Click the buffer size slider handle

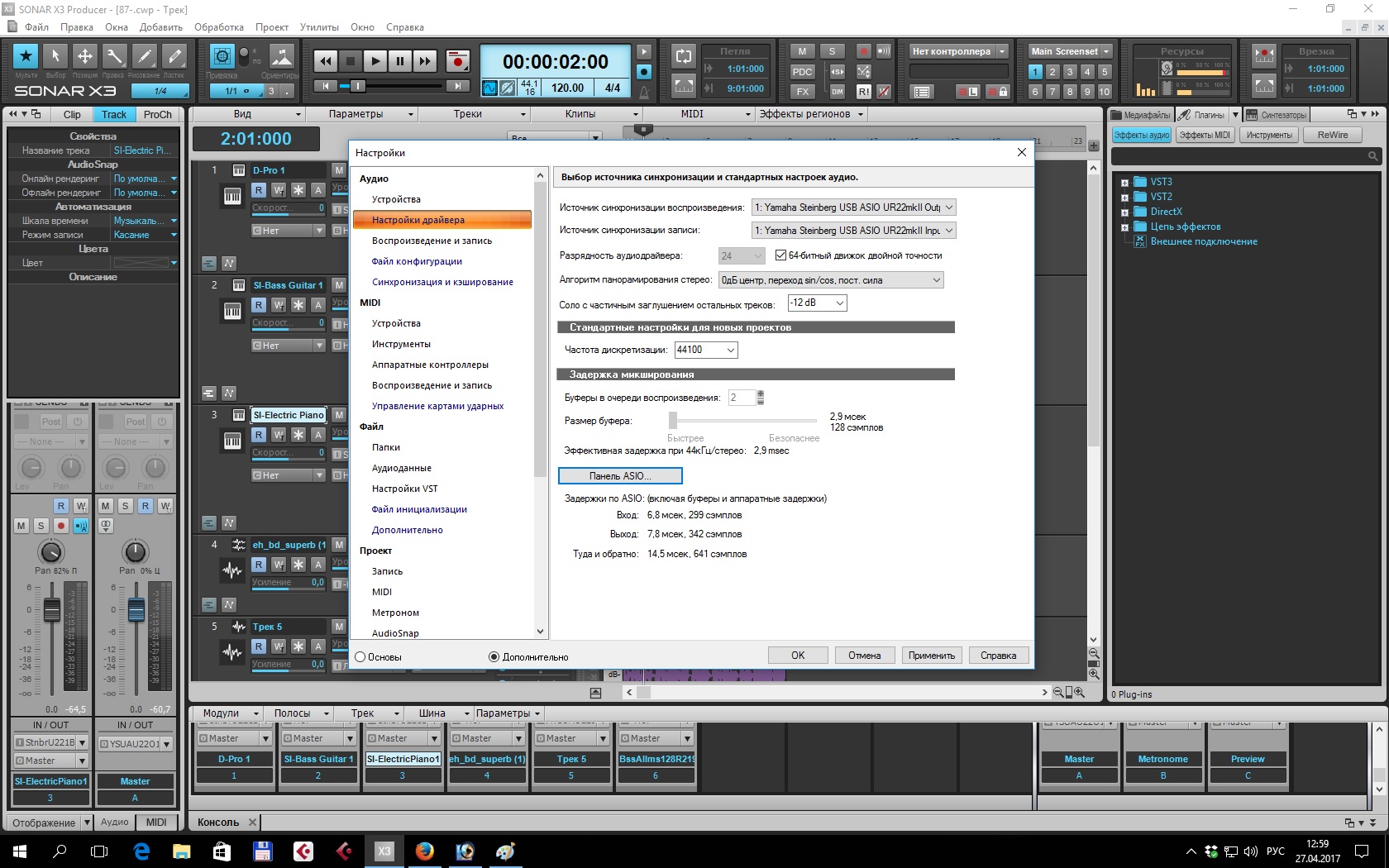click(x=673, y=420)
